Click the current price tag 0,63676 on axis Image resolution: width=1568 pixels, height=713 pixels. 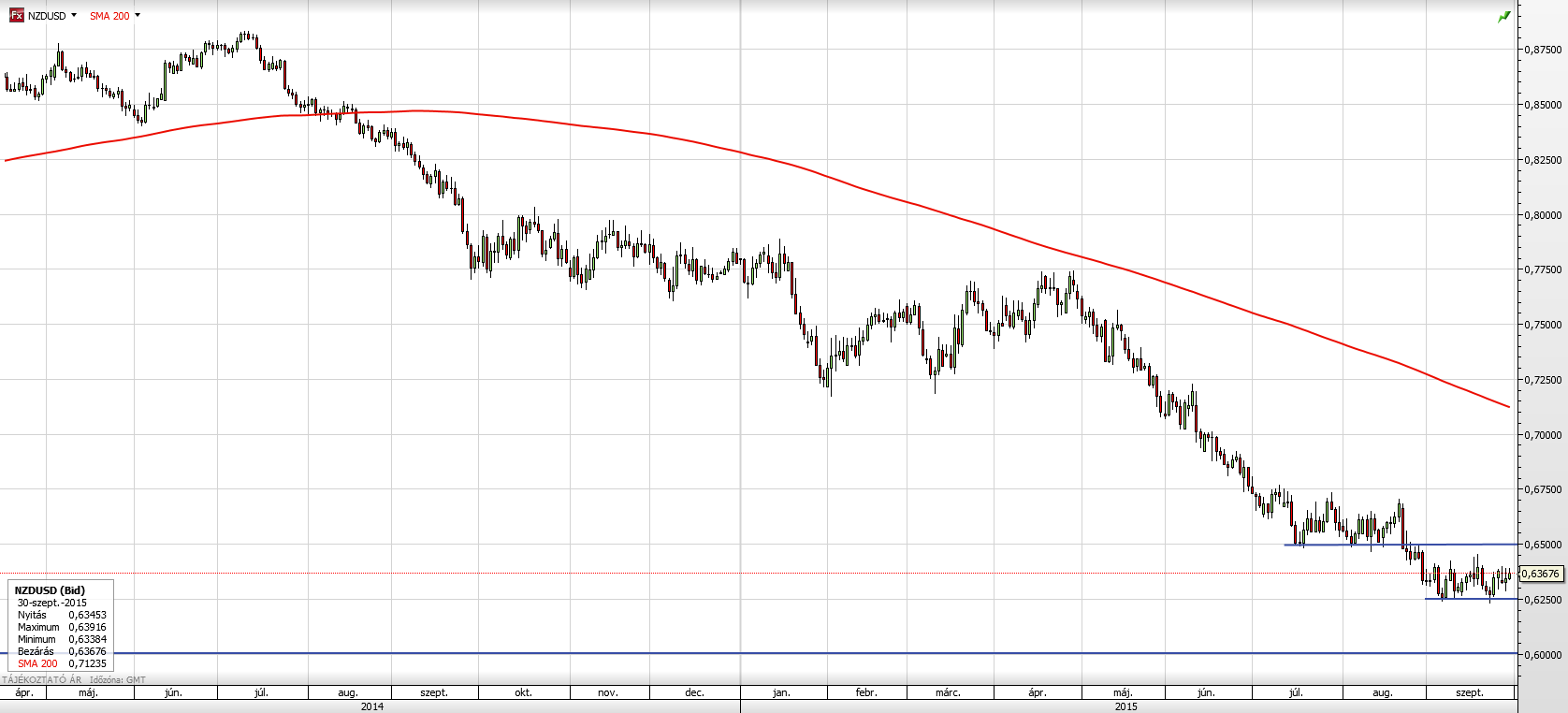(x=1541, y=574)
